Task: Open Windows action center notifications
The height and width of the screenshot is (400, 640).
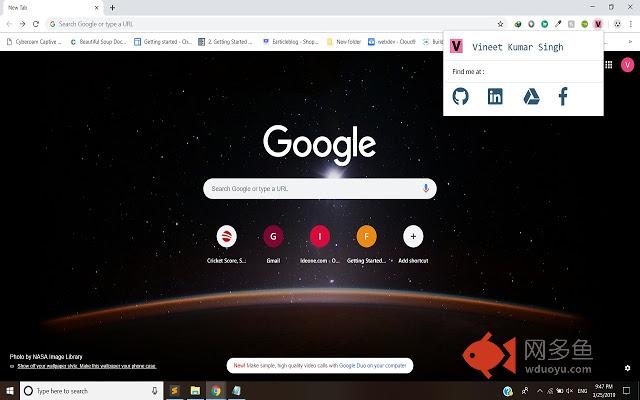Action: coord(627,391)
